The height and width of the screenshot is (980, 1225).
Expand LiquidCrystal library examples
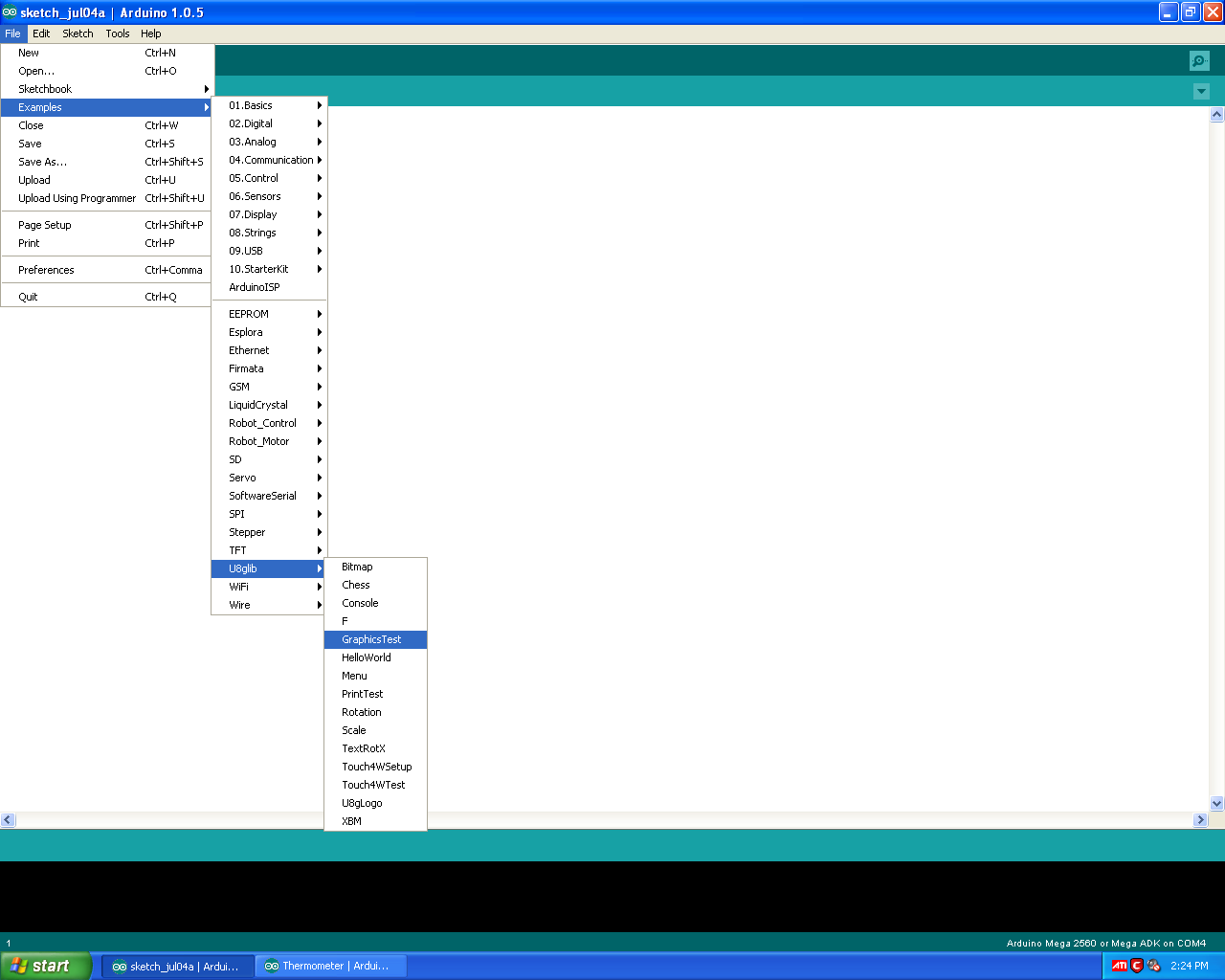[269, 405]
